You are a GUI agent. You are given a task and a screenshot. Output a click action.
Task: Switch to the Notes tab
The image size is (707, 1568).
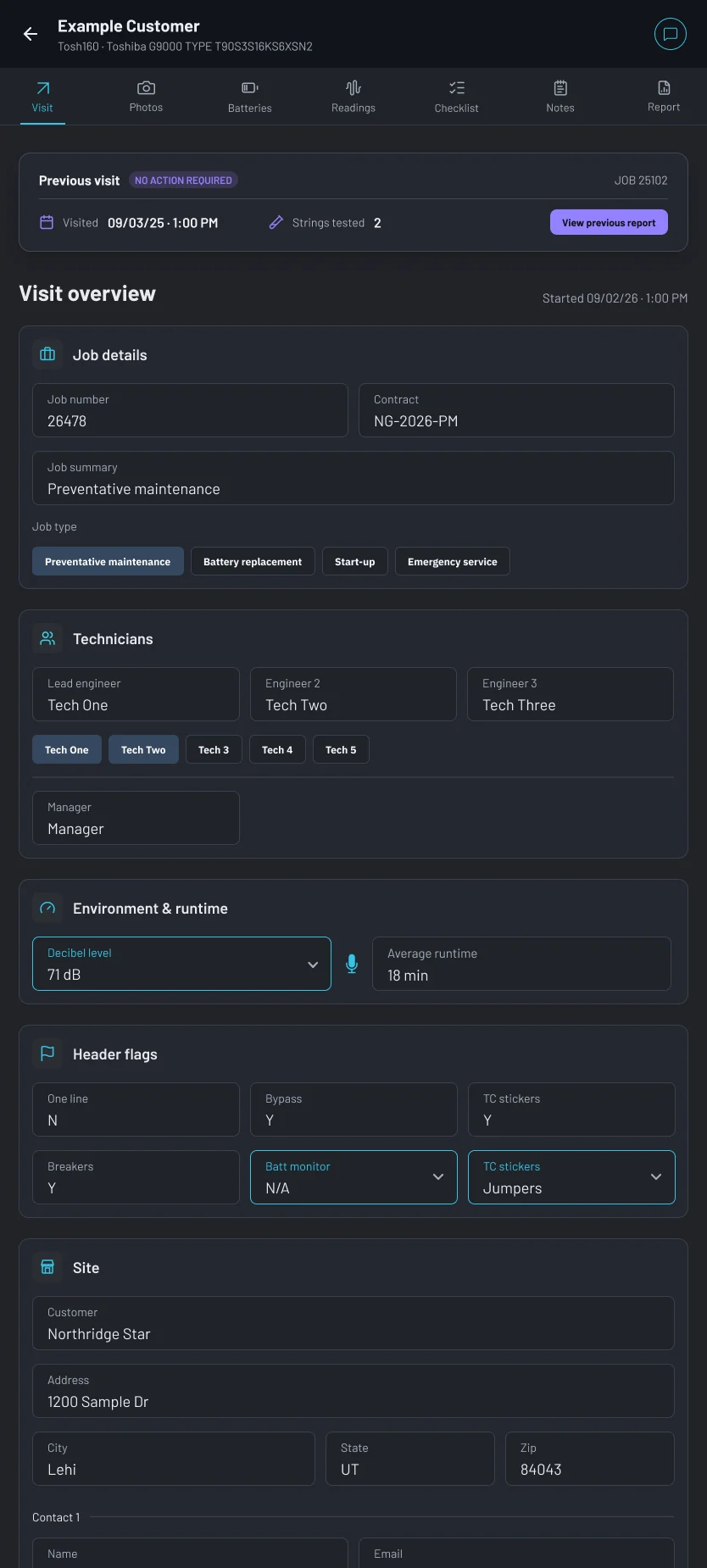point(560,97)
